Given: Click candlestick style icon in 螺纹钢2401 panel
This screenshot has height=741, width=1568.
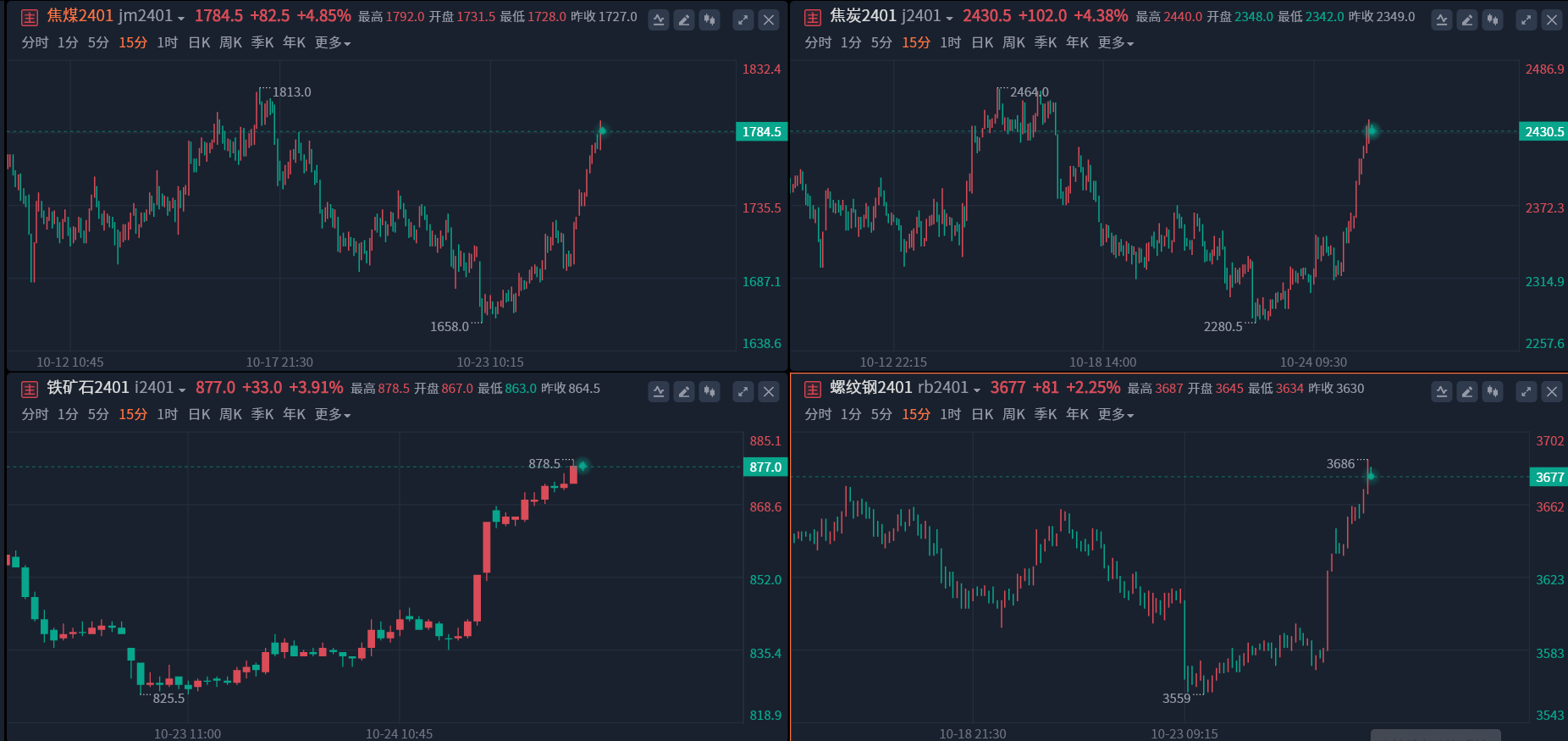Looking at the screenshot, I should 1493,391.
